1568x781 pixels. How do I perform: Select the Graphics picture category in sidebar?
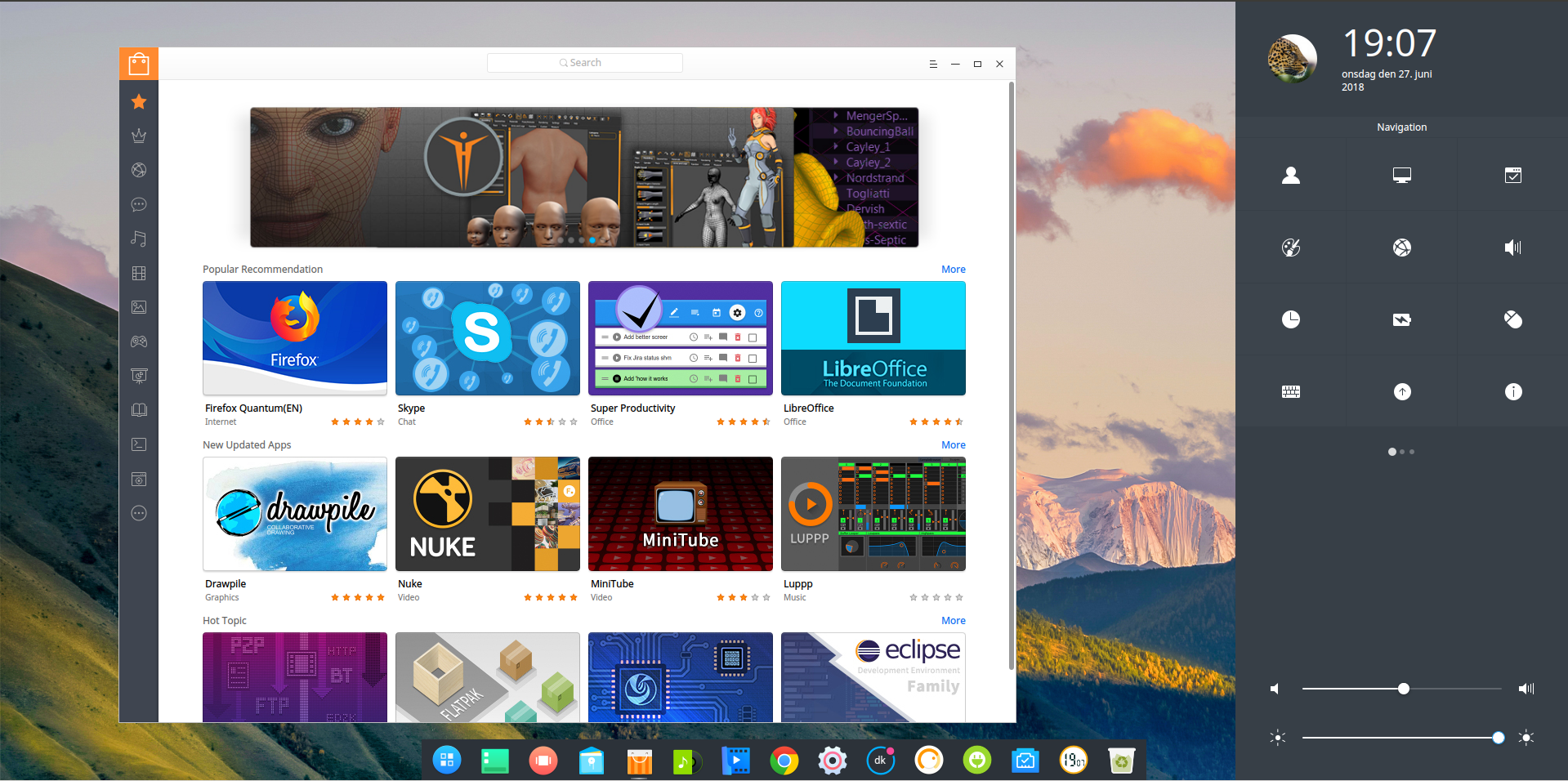[x=139, y=307]
